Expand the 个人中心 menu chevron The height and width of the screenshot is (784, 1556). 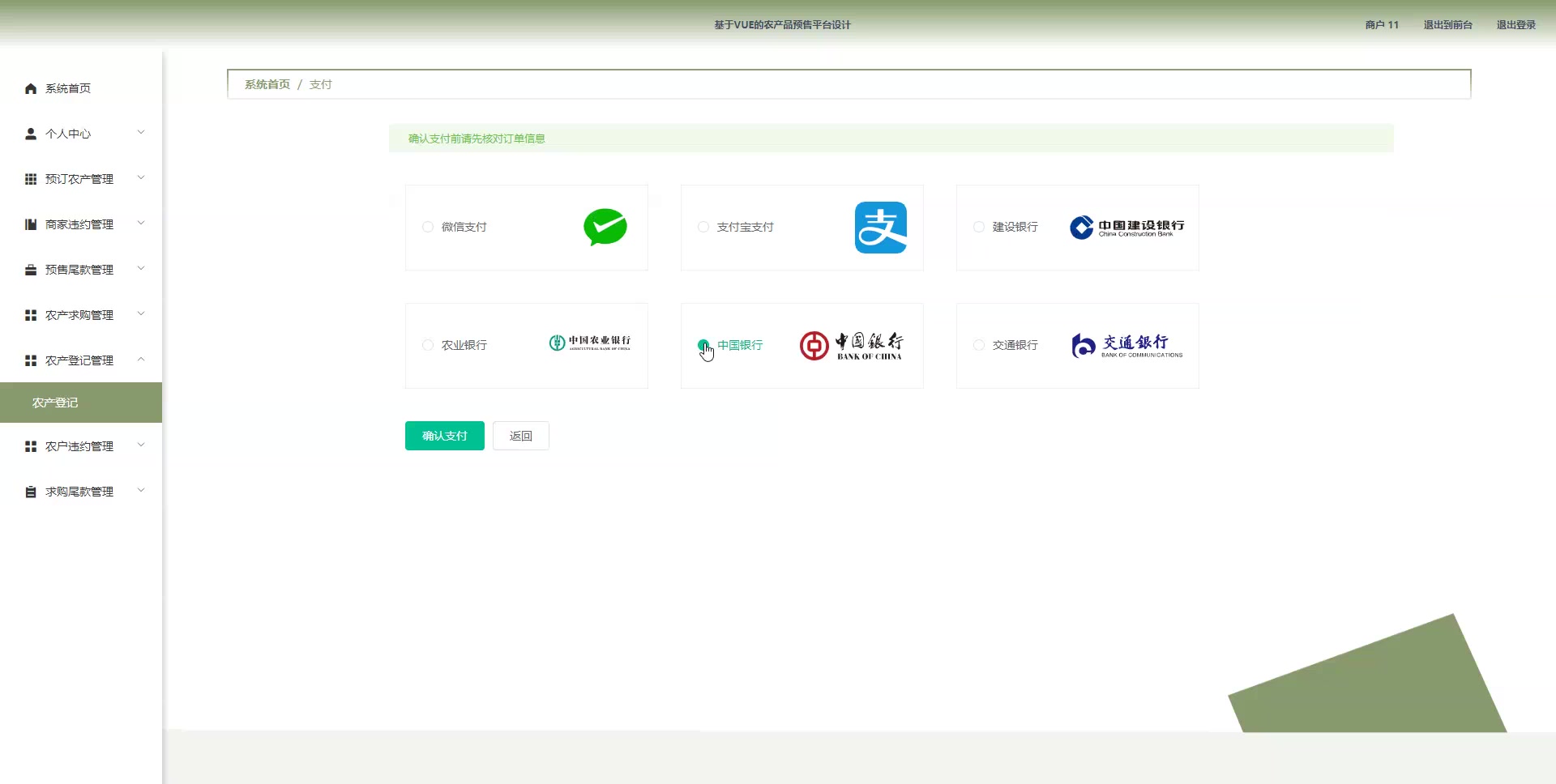click(141, 133)
